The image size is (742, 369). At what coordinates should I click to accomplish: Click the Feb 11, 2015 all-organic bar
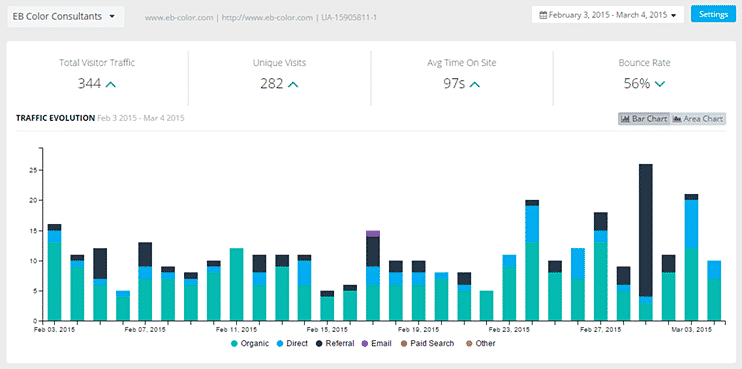(237, 284)
